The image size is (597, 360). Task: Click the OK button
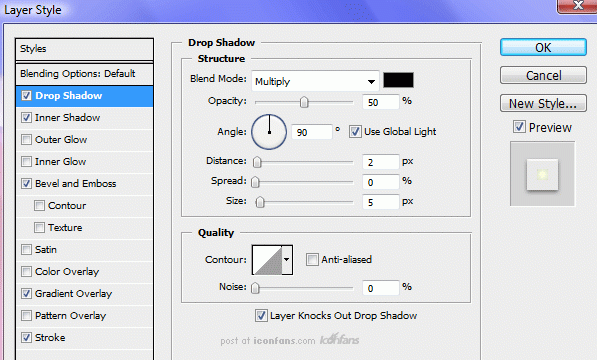point(543,48)
